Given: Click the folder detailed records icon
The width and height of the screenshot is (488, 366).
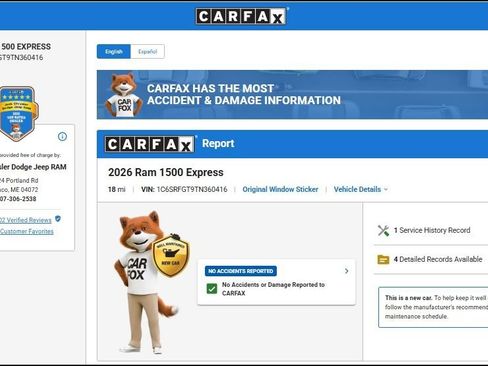Looking at the screenshot, I should 383,259.
